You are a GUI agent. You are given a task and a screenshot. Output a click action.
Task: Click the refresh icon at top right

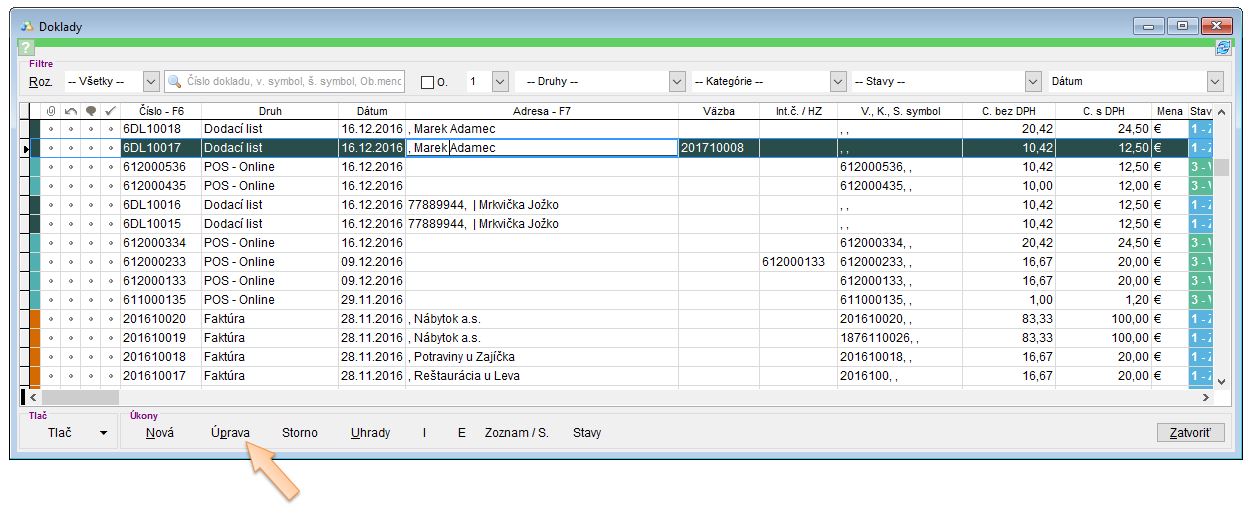(1223, 48)
